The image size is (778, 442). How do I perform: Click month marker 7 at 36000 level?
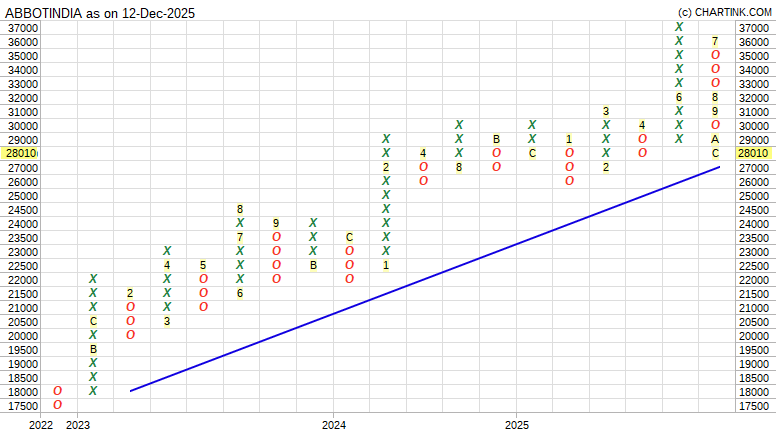(x=715, y=42)
